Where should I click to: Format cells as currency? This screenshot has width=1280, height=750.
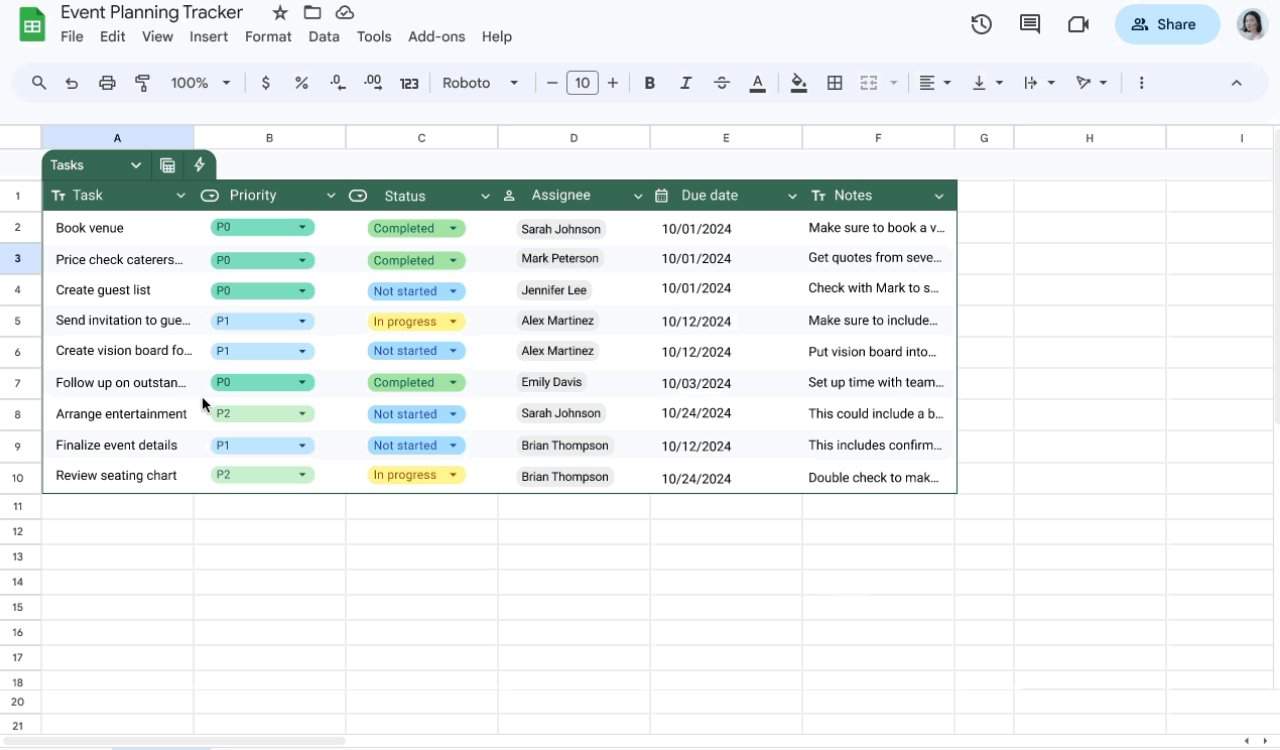pos(265,83)
